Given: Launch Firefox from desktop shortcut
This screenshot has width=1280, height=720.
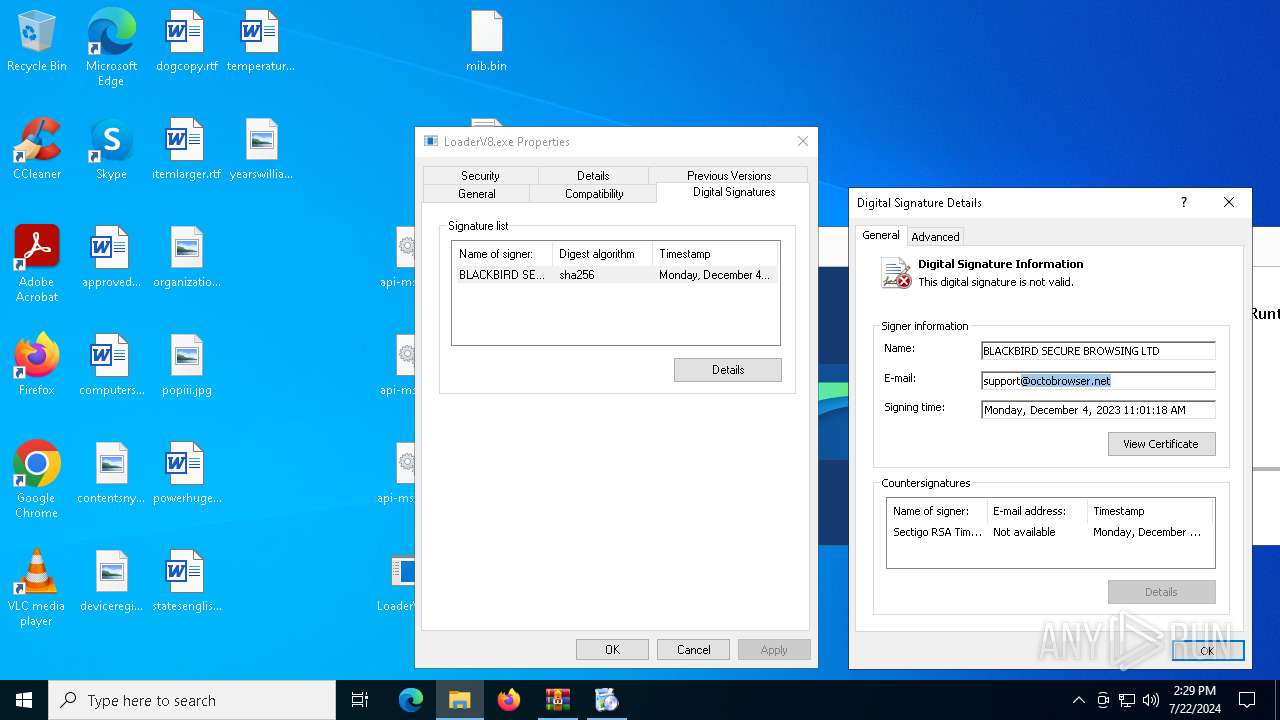Looking at the screenshot, I should point(37,366).
